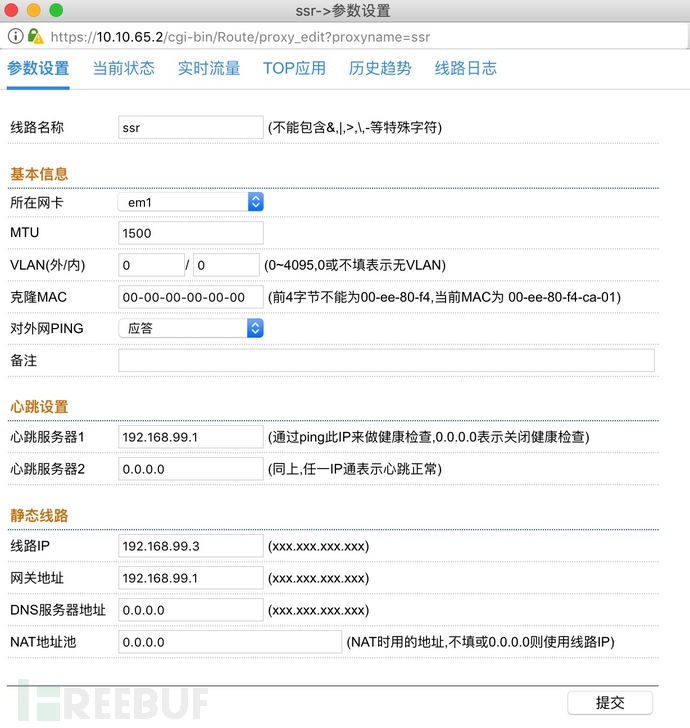This screenshot has width=690, height=728.
Task: Click the 线路名称 special characters hint
Action: tap(355, 127)
